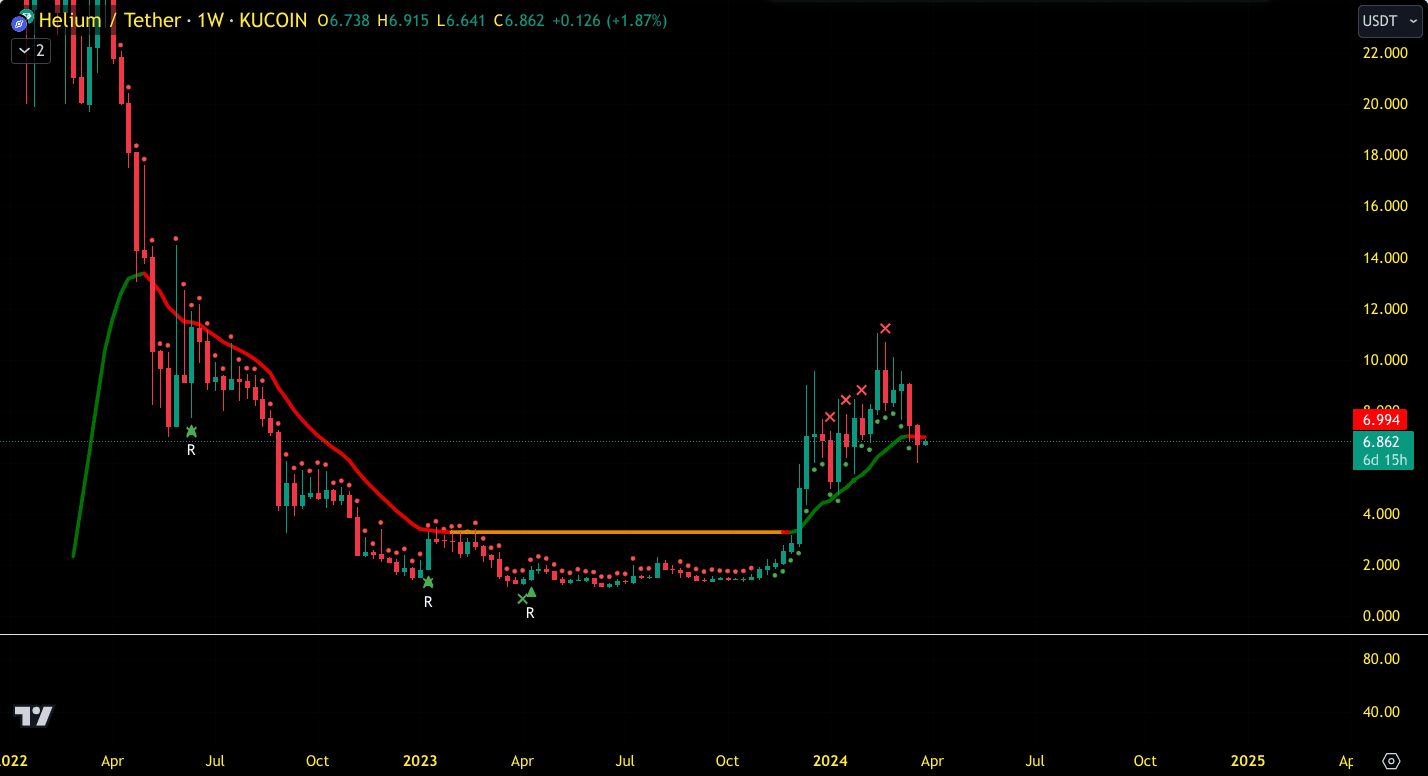Click 18.000 on the price axis
The image size is (1428, 776).
[1384, 155]
